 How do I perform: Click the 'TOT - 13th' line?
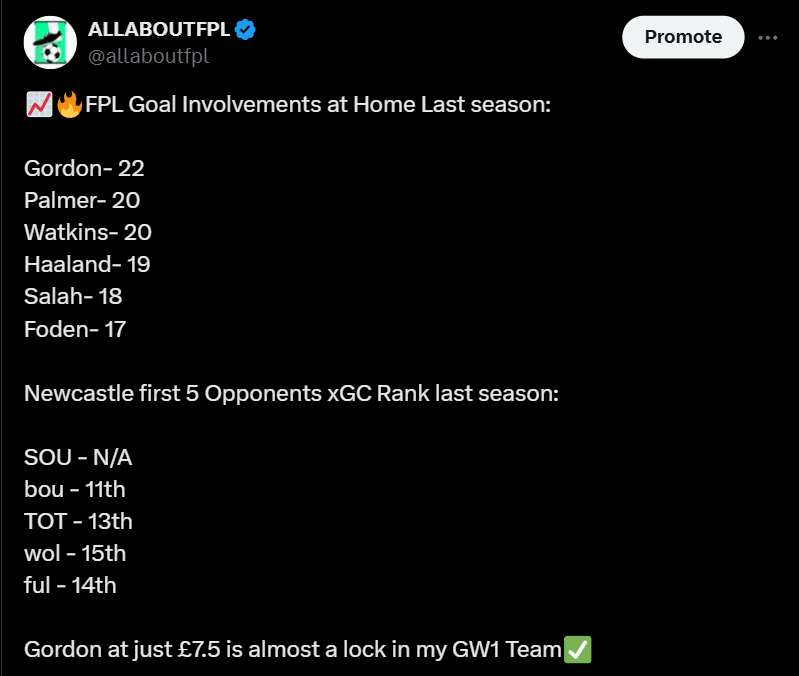[78, 522]
